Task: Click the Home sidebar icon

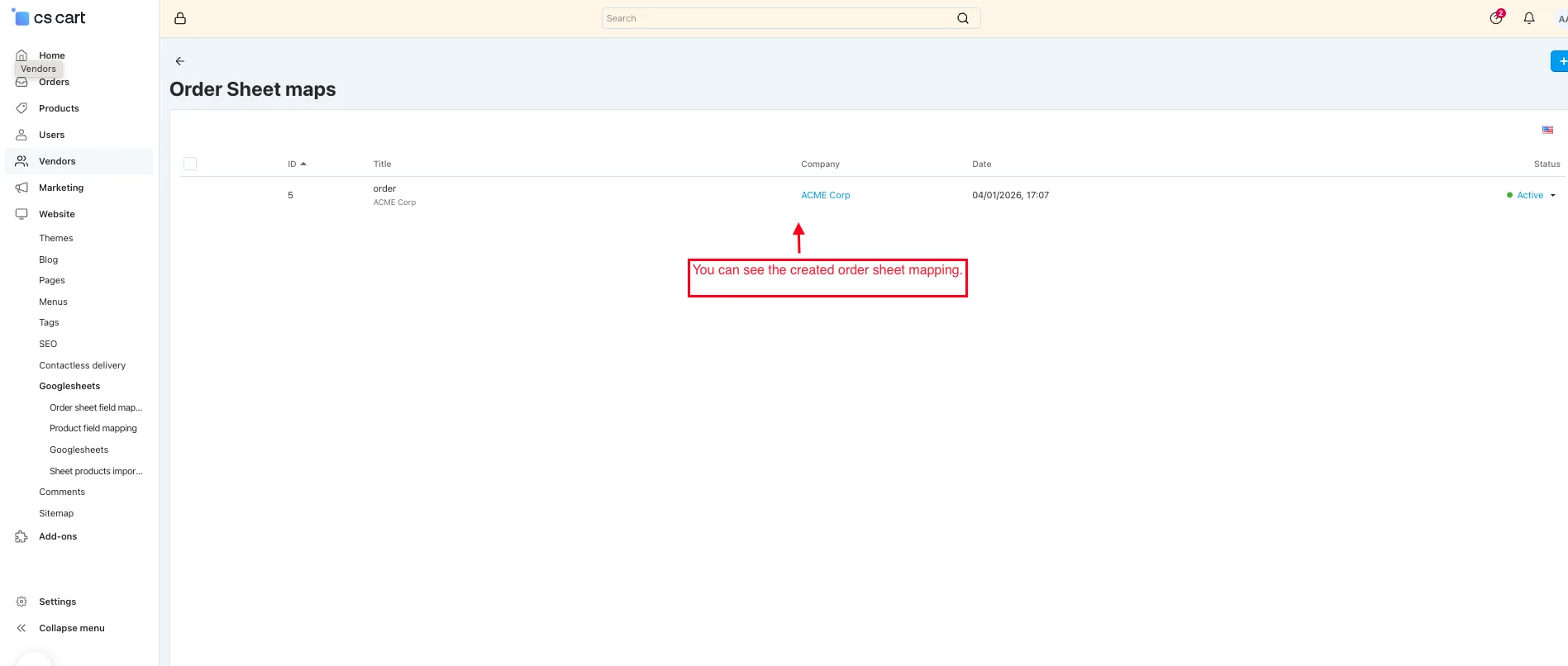Action: (21, 55)
